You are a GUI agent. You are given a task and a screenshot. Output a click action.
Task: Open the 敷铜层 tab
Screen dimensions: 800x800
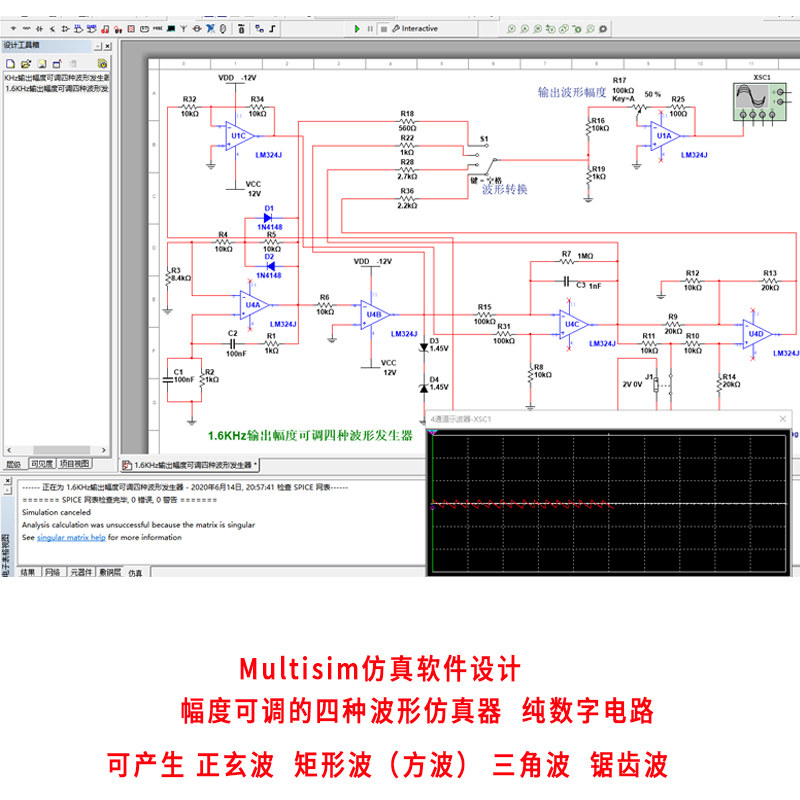coord(110,572)
